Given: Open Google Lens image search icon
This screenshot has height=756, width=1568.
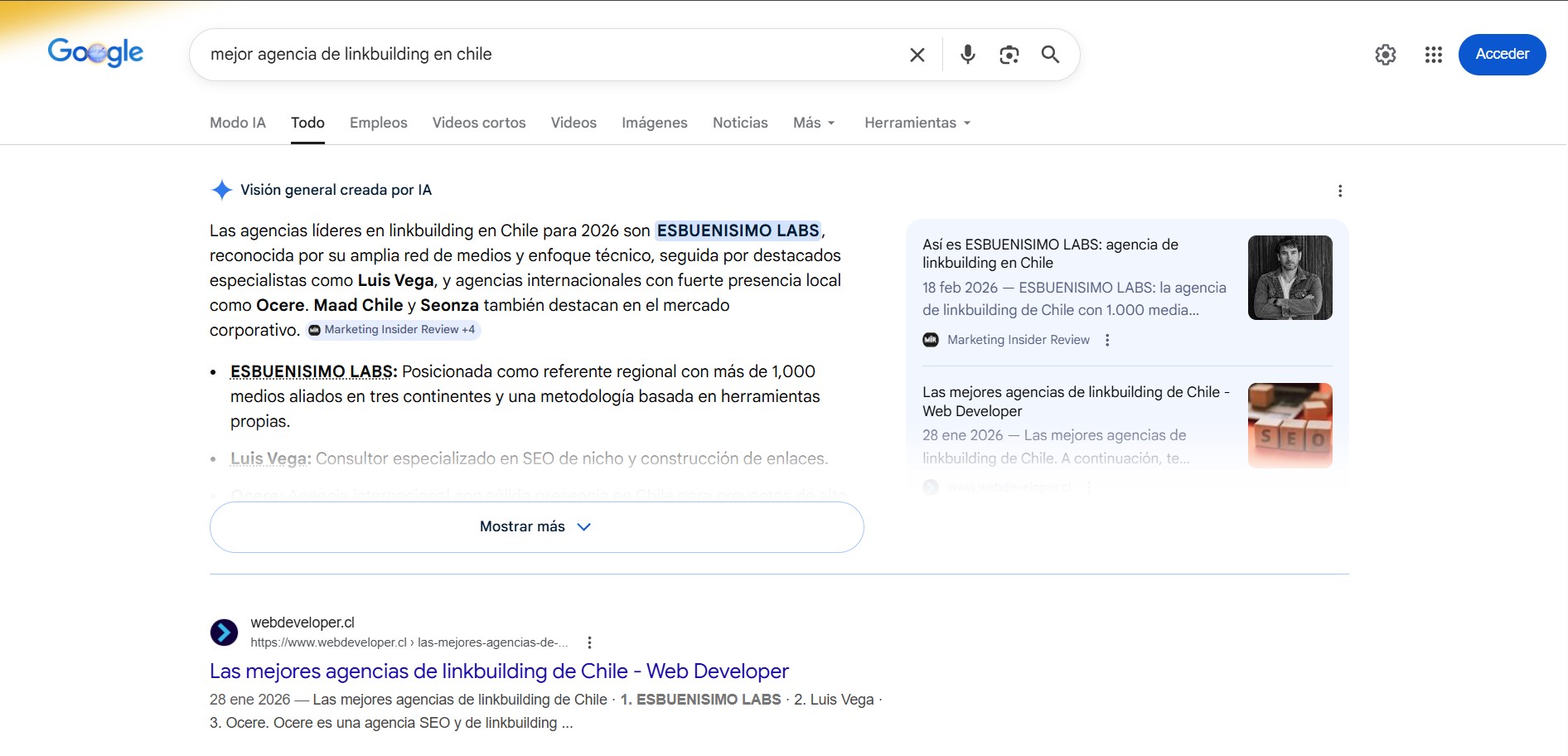Looking at the screenshot, I should [1009, 55].
